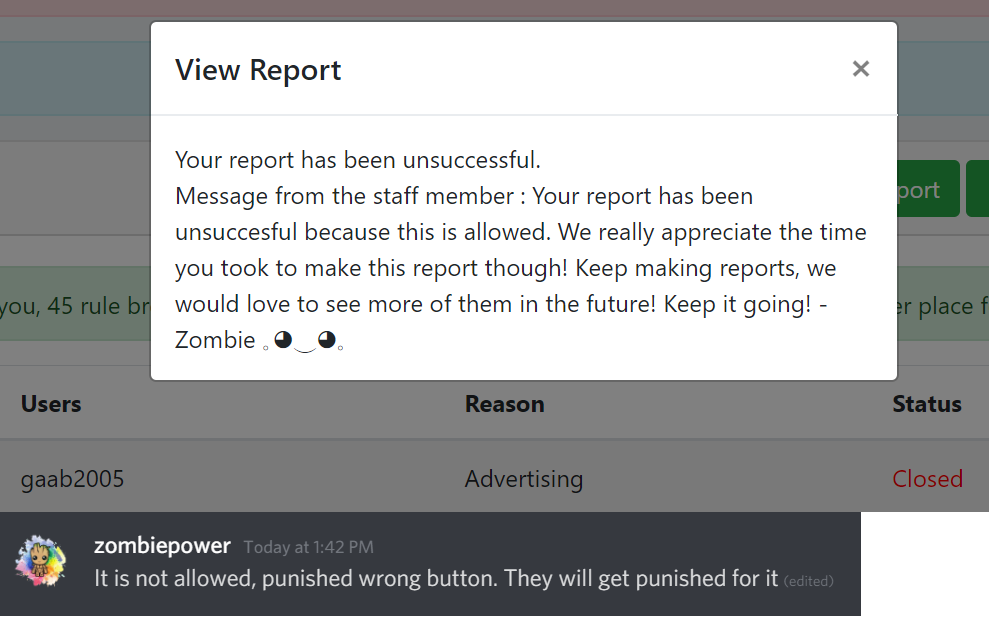The image size is (1000, 629).
Task: Click the Users column header
Action: coord(51,404)
